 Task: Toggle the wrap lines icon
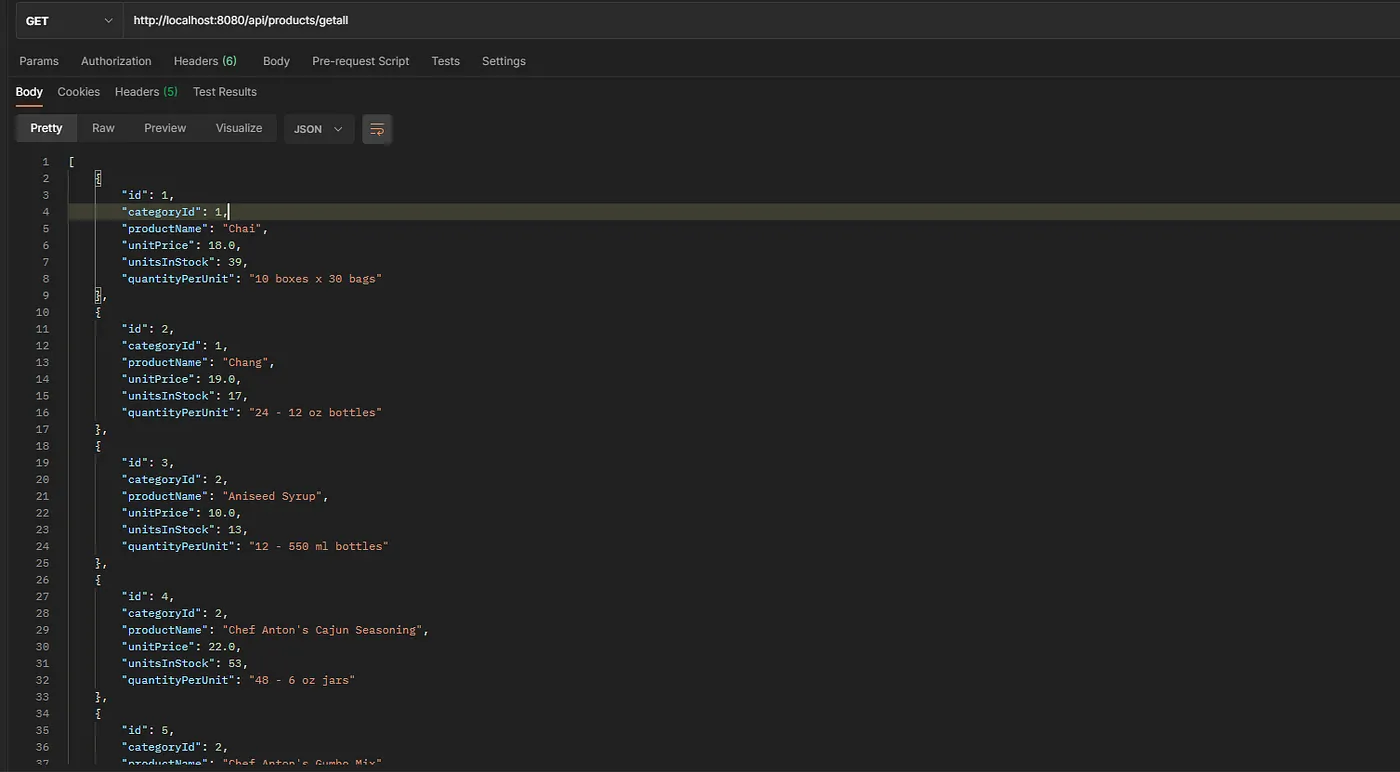pyautogui.click(x=377, y=129)
